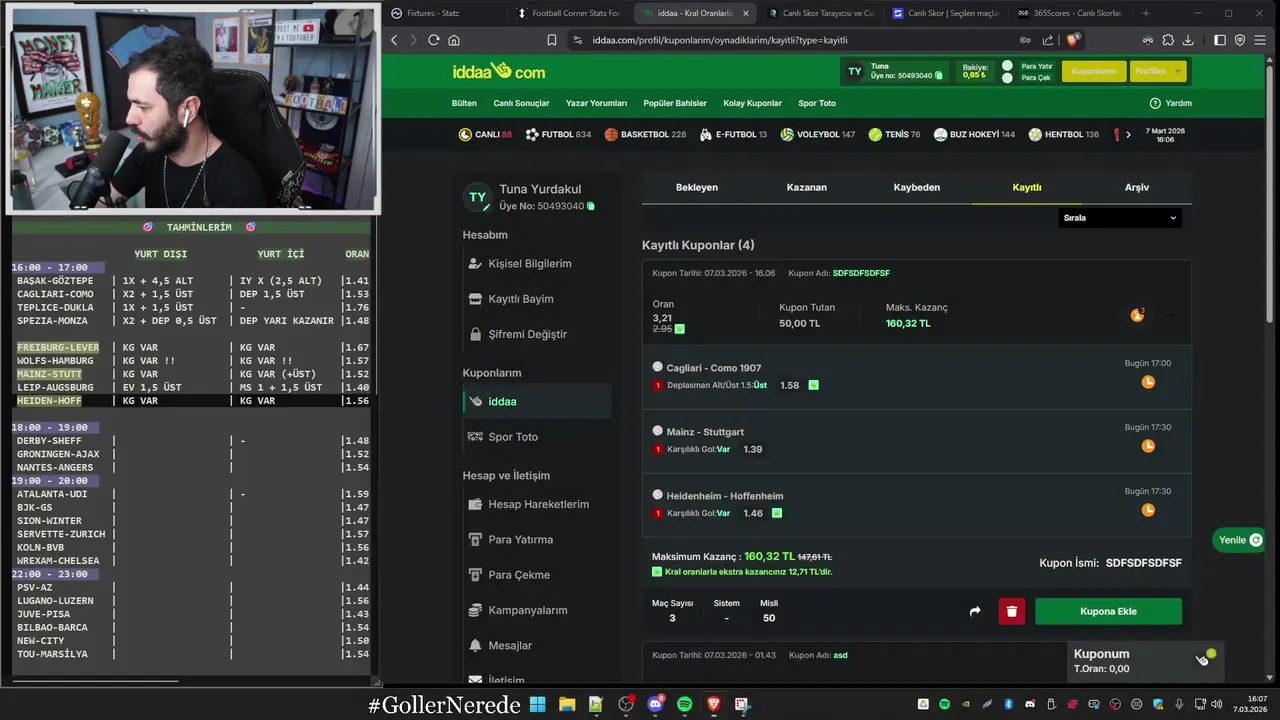This screenshot has width=1280, height=720.
Task: Click the HEIDEN-HOFF row in tahminlerim list
Action: click(x=190, y=401)
